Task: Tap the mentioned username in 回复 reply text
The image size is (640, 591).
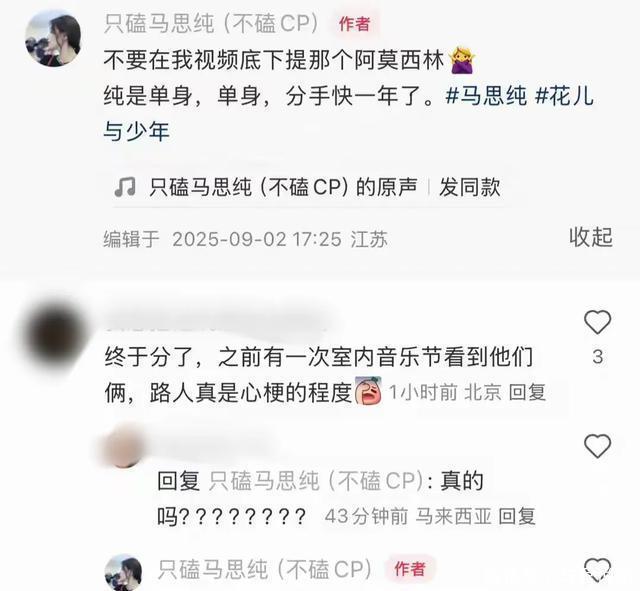Action: (x=316, y=481)
